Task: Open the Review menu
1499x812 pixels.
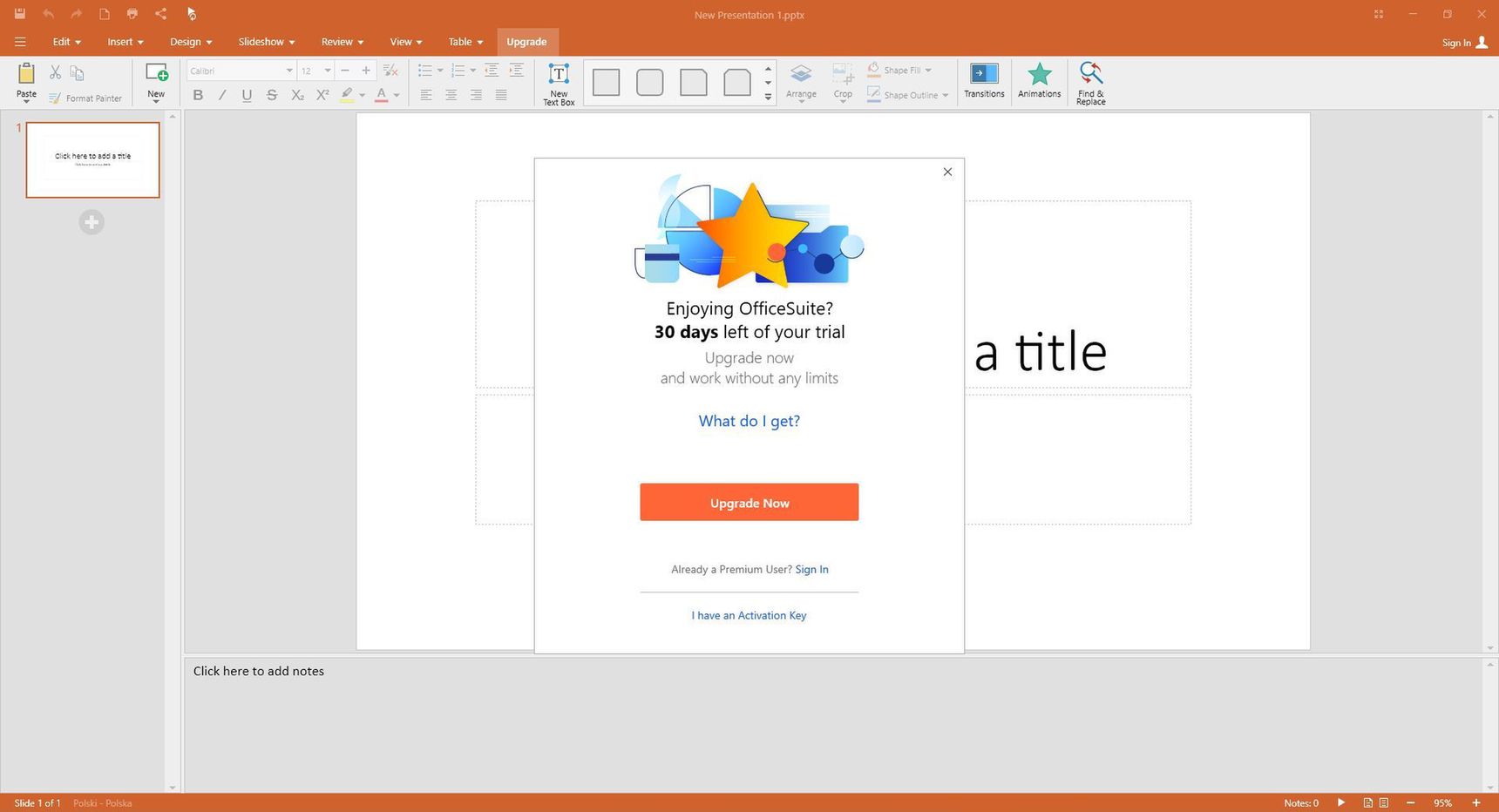Action: tap(342, 42)
